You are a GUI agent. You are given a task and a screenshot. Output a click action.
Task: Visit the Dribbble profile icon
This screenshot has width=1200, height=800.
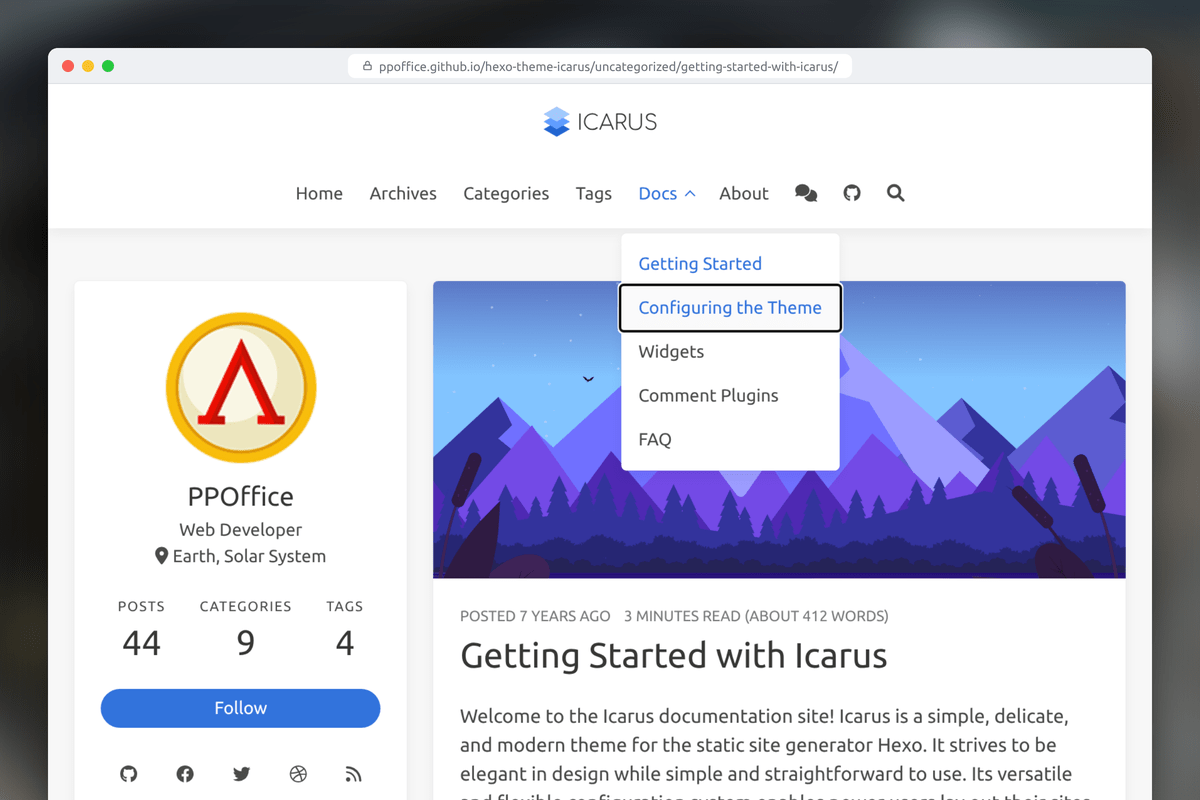(x=297, y=773)
